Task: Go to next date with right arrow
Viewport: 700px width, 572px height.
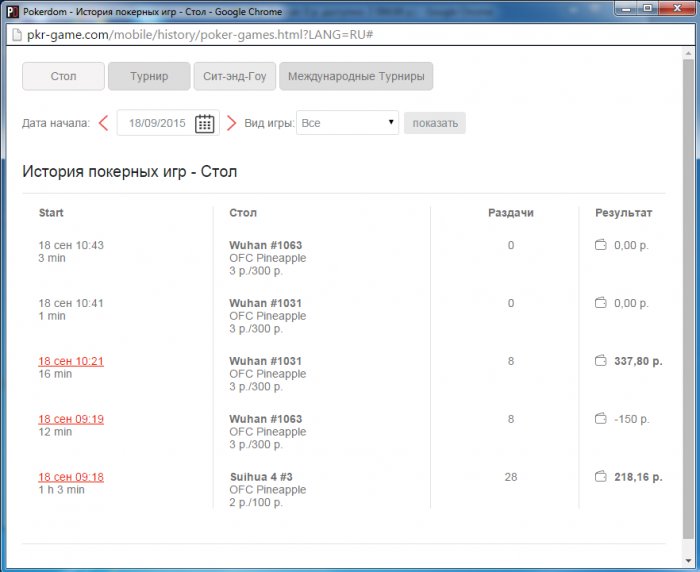Action: pos(231,123)
